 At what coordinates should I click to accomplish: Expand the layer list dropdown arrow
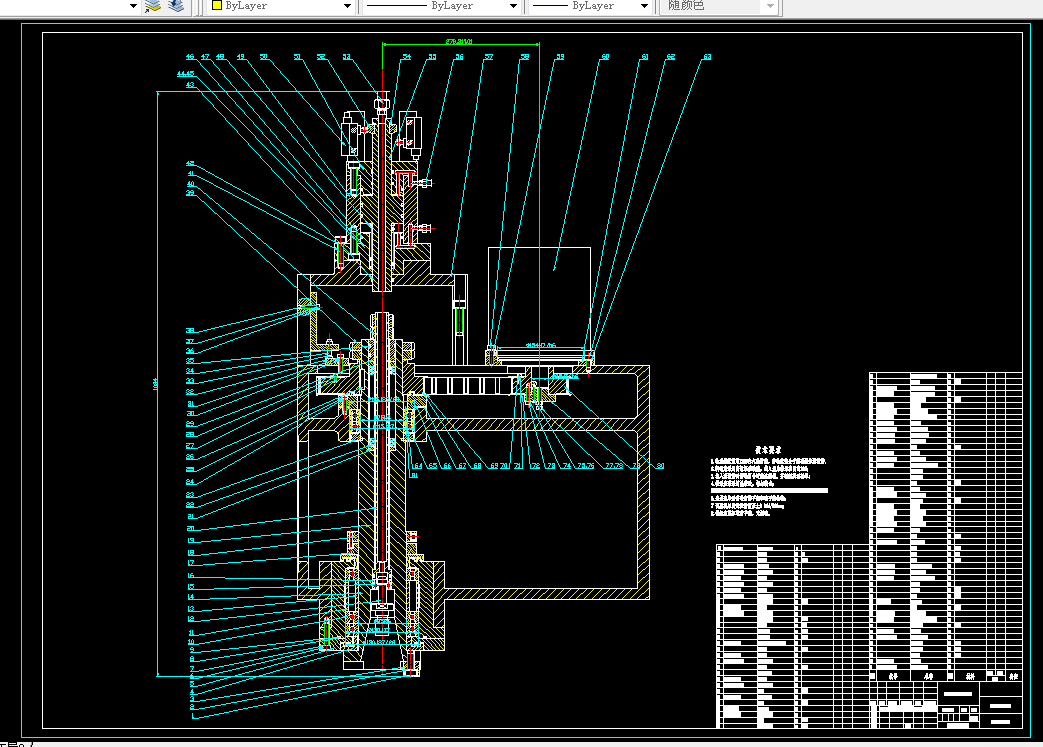pos(133,6)
